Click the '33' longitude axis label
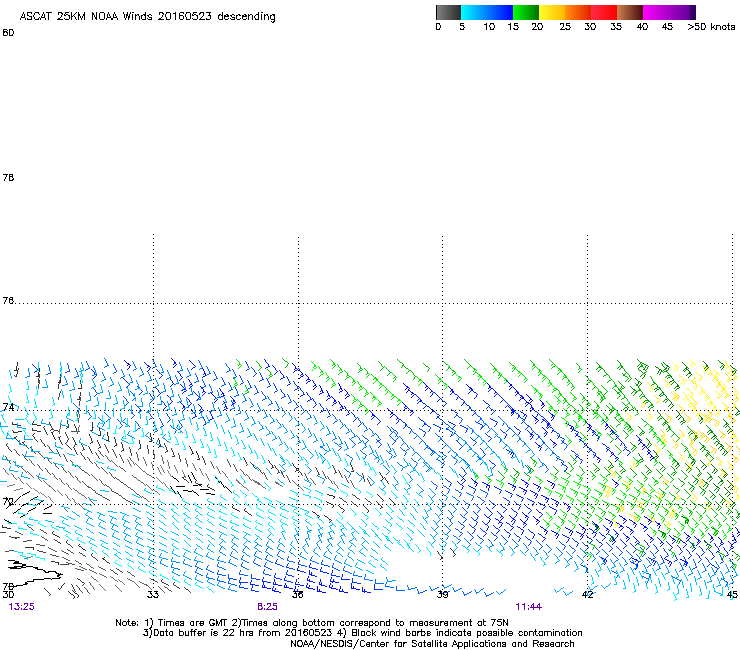The image size is (740, 650). (152, 594)
